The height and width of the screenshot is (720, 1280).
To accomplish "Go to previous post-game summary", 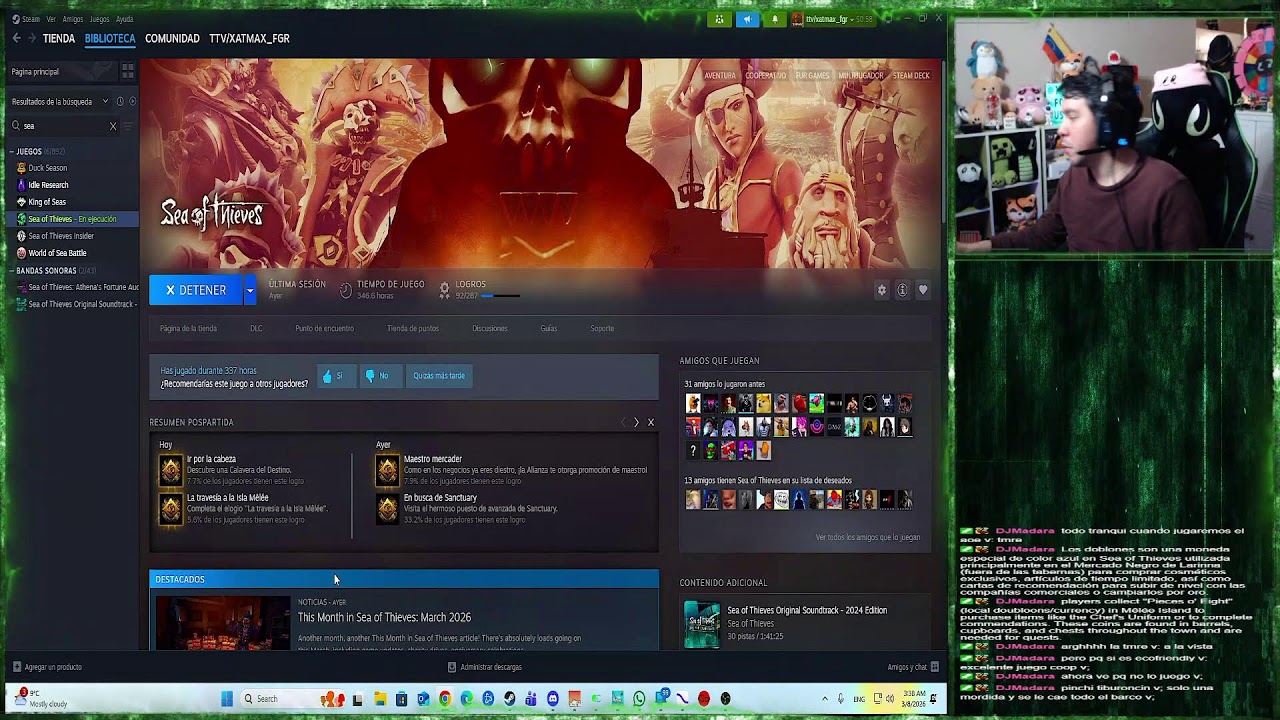I will pyautogui.click(x=623, y=422).
